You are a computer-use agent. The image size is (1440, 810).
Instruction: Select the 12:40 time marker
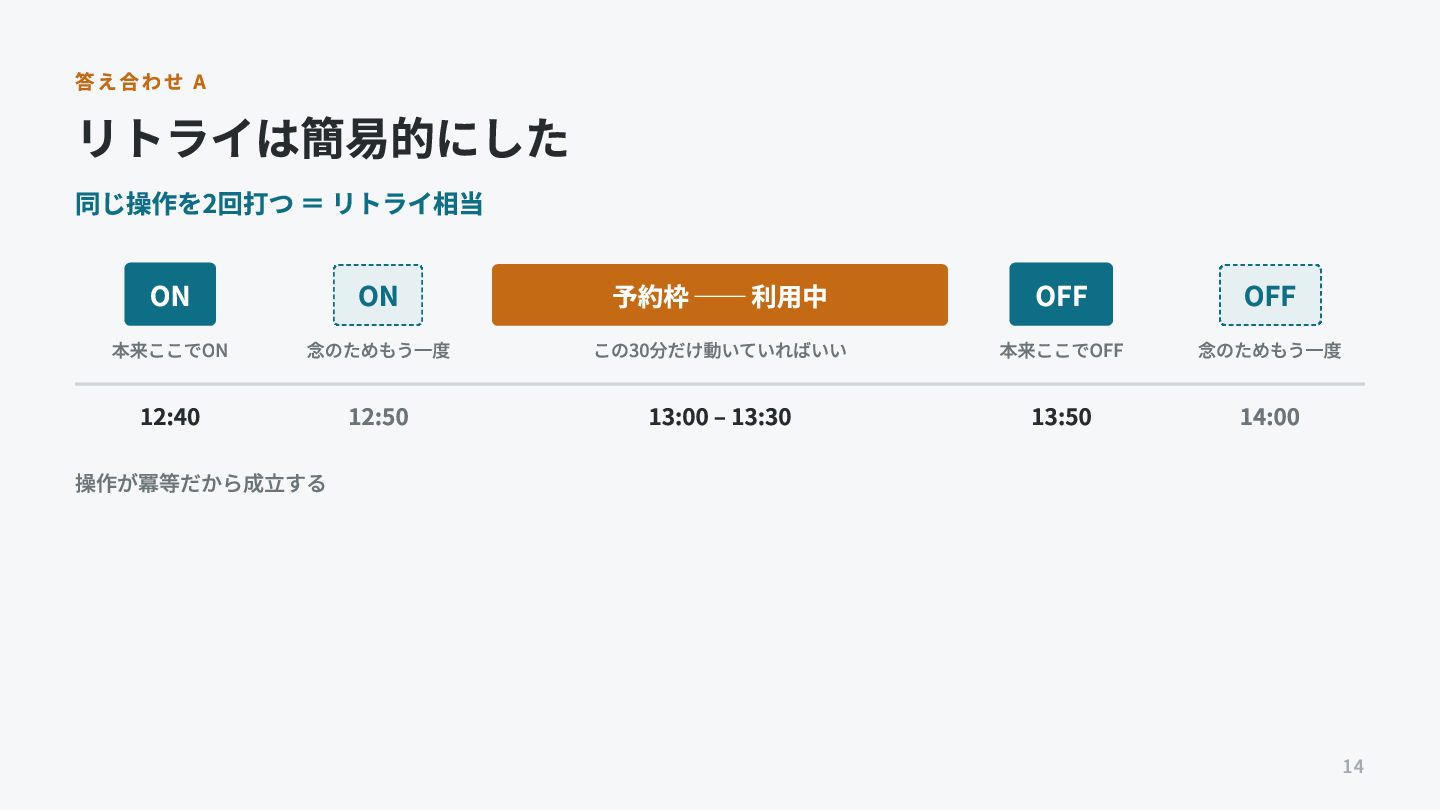[x=170, y=417]
